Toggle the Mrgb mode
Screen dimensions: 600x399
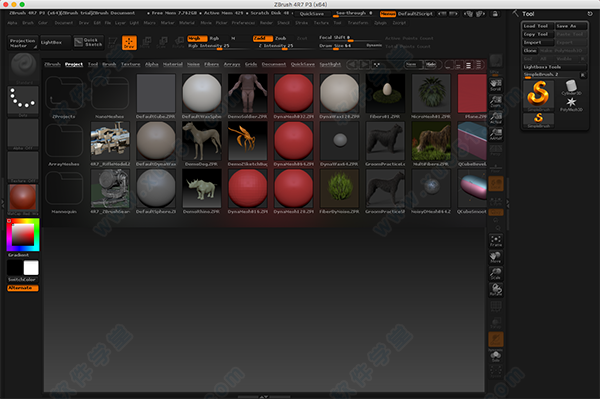[x=197, y=38]
